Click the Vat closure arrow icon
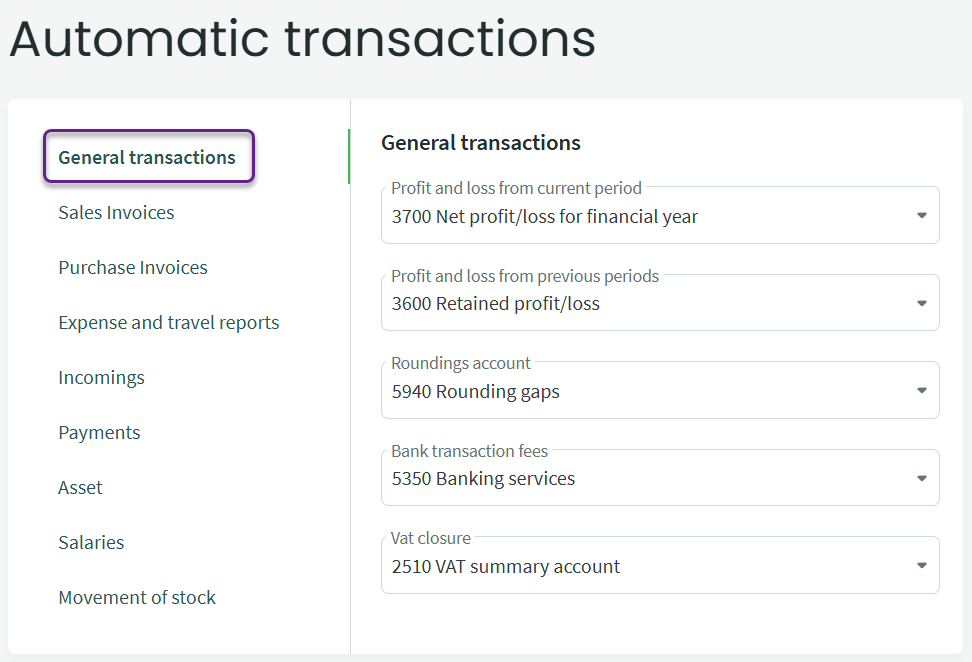This screenshot has width=972, height=662. pos(922,566)
